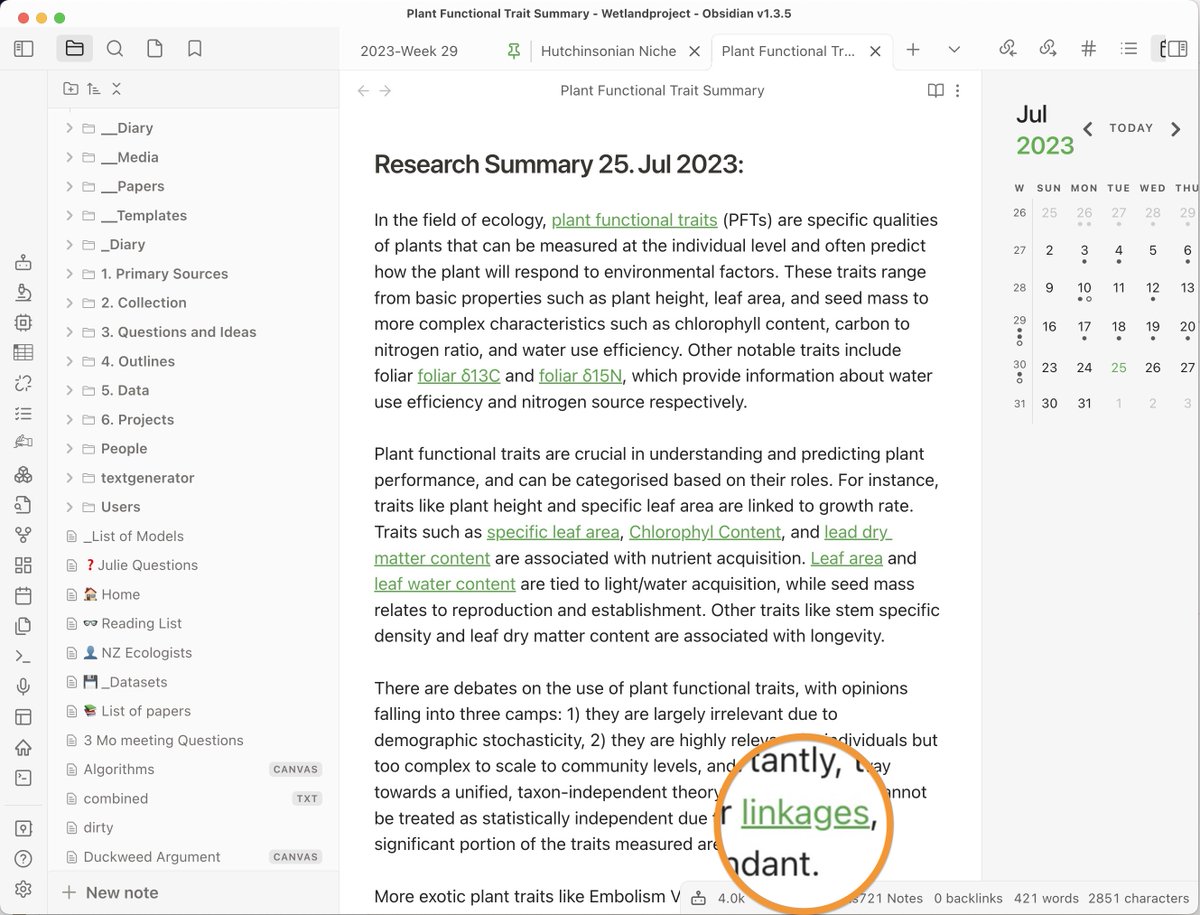Change the file explorer sort order

click(x=93, y=89)
